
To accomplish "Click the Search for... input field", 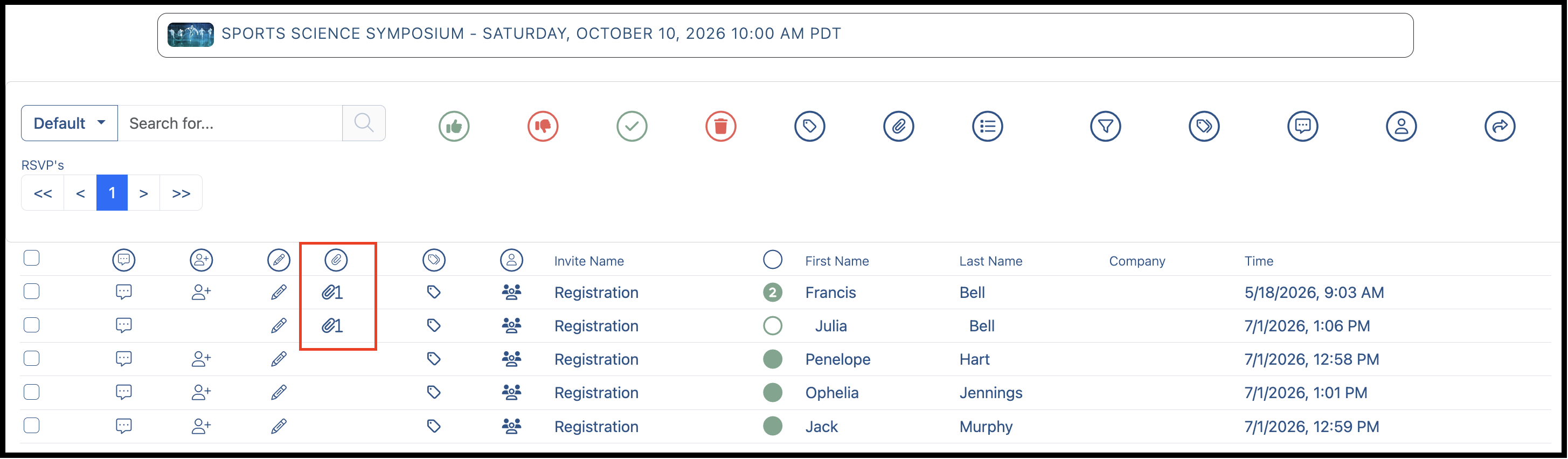I will click(230, 123).
